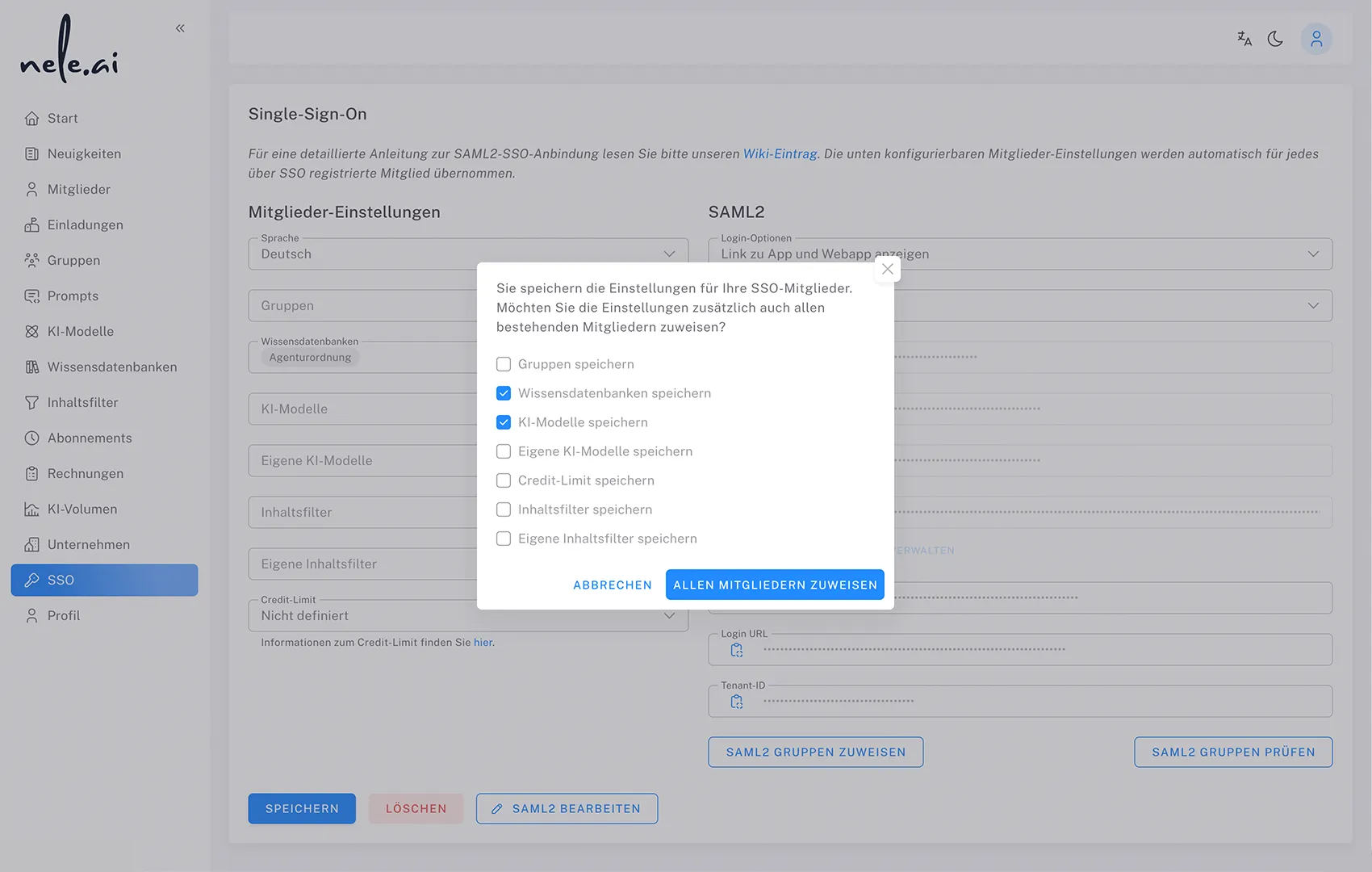
Task: Open the Eigene KI-Modelle selection field
Action: (x=363, y=461)
